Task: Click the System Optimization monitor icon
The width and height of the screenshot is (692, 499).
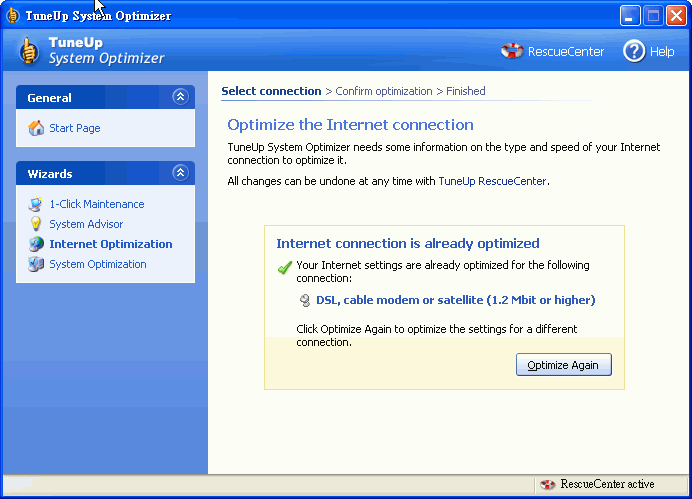Action: click(x=36, y=264)
